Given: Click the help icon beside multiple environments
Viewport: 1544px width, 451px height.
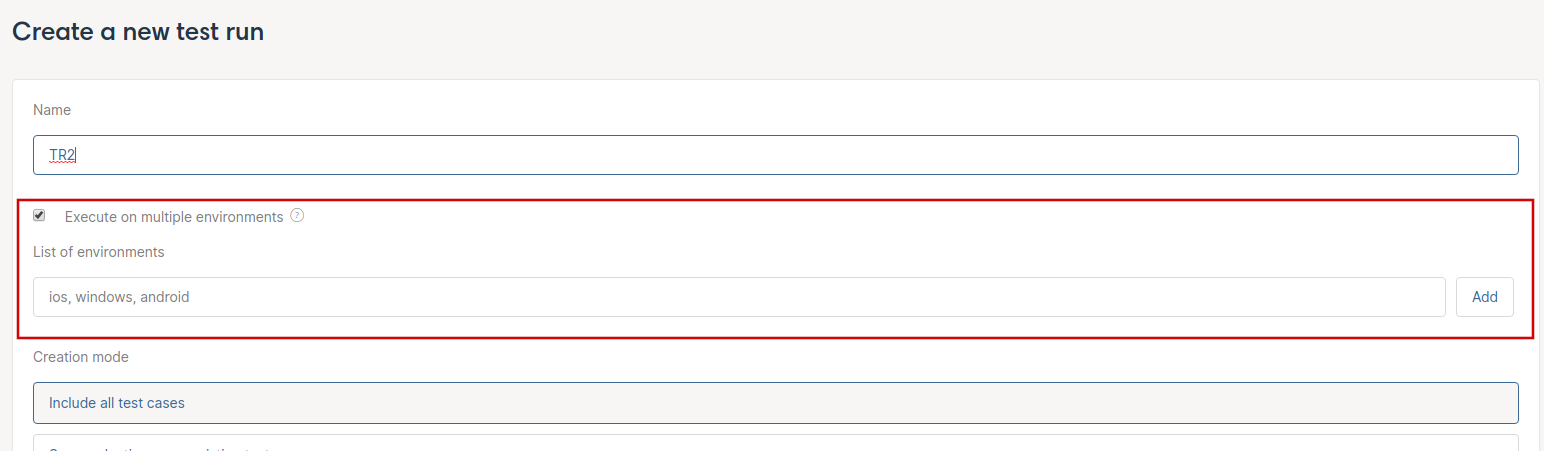Looking at the screenshot, I should pyautogui.click(x=297, y=216).
